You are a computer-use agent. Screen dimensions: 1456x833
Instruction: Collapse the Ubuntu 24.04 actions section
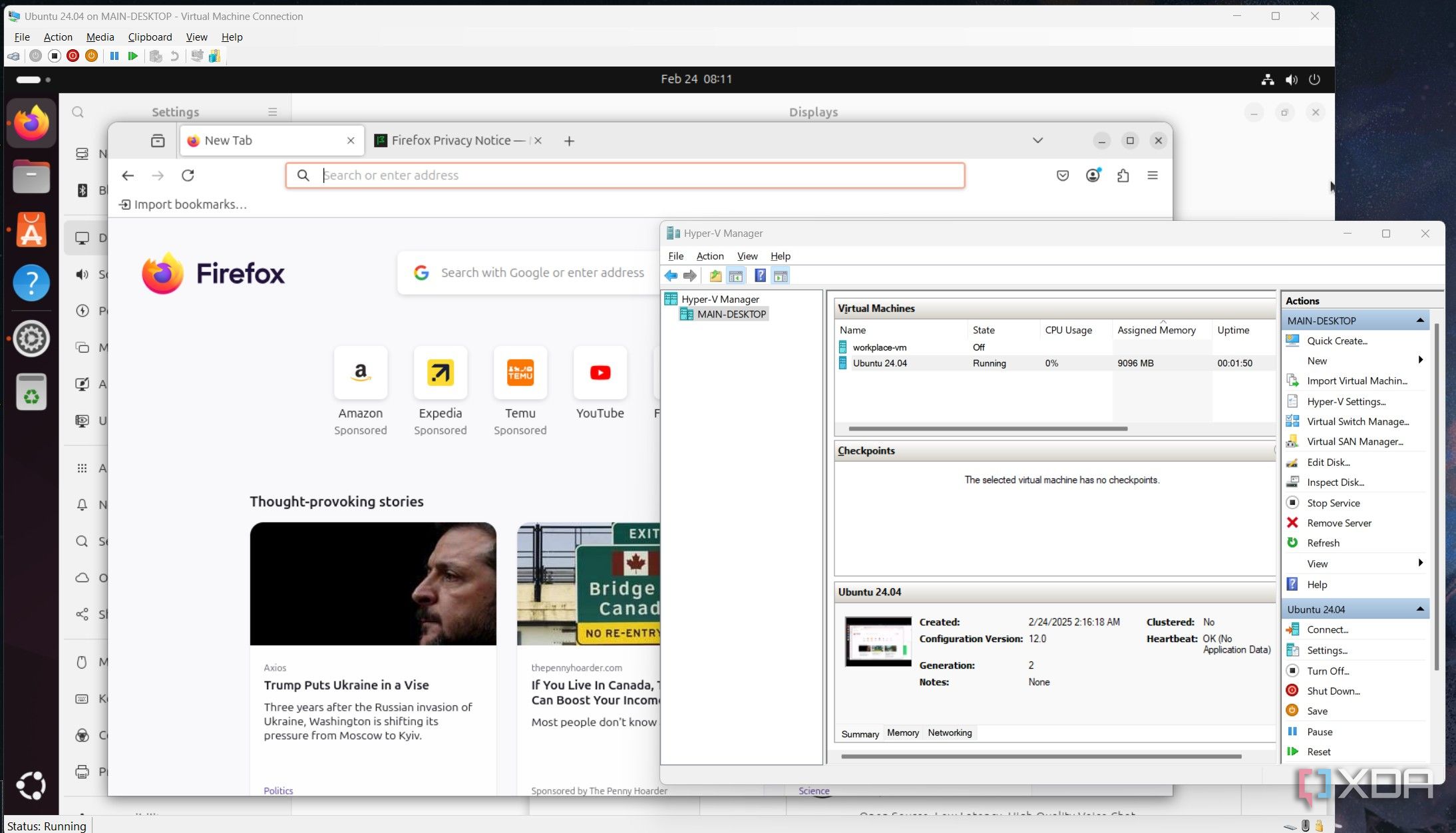pyautogui.click(x=1420, y=609)
